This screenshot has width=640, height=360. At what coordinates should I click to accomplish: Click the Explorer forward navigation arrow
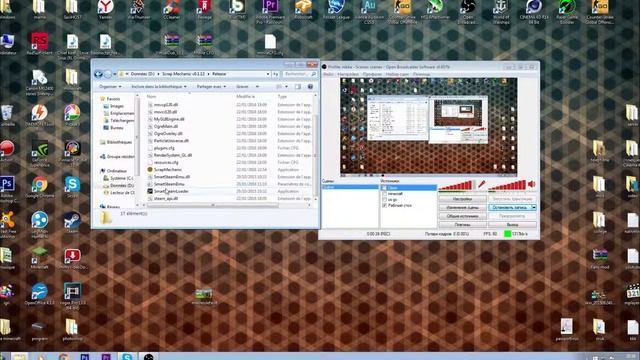[107, 74]
